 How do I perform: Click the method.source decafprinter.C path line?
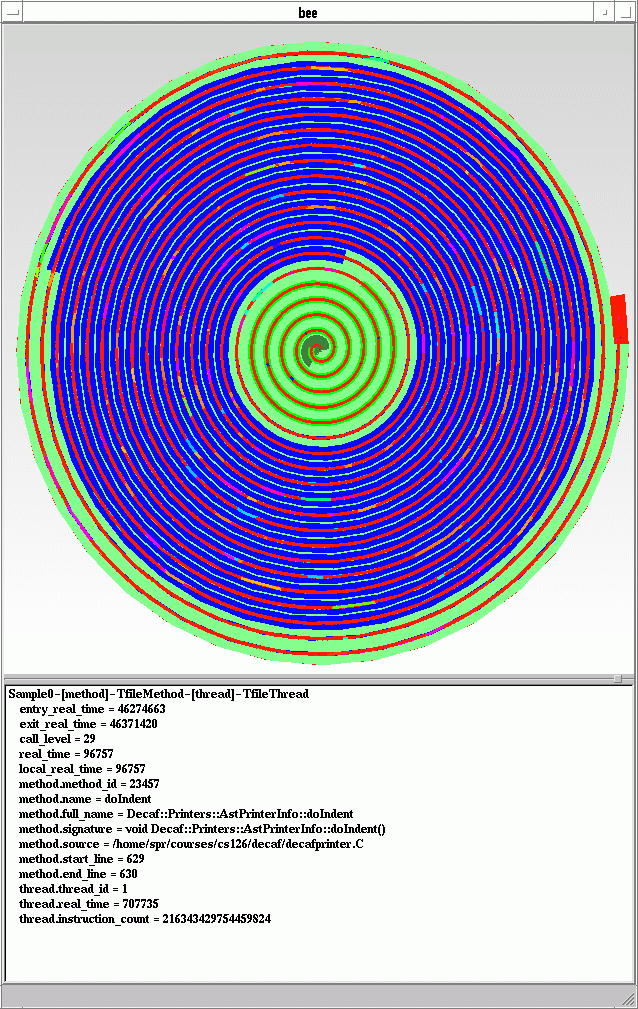click(191, 844)
